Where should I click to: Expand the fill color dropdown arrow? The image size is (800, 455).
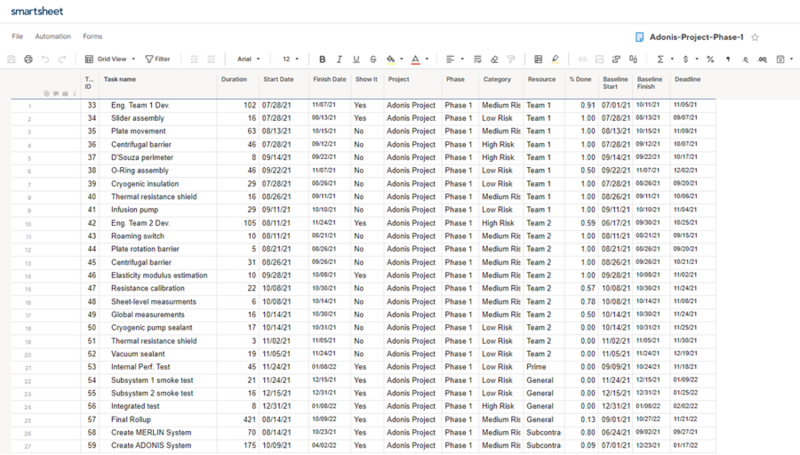point(402,59)
